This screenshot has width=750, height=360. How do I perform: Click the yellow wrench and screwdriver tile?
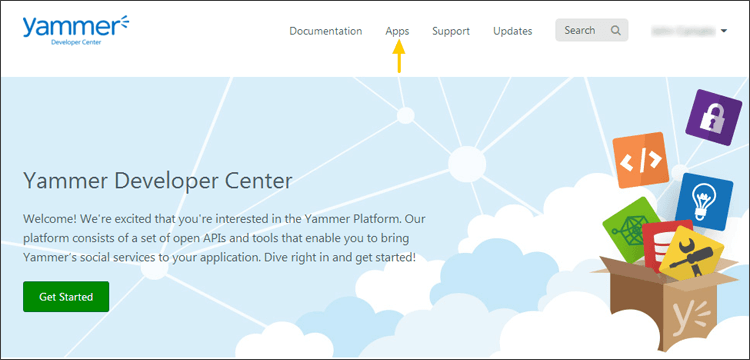692,253
